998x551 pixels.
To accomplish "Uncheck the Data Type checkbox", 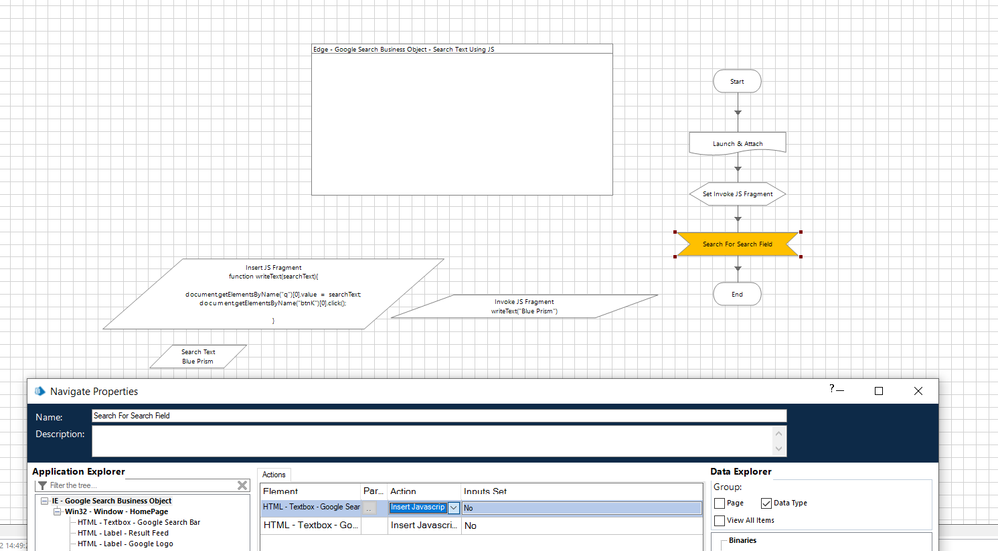I will (x=767, y=503).
